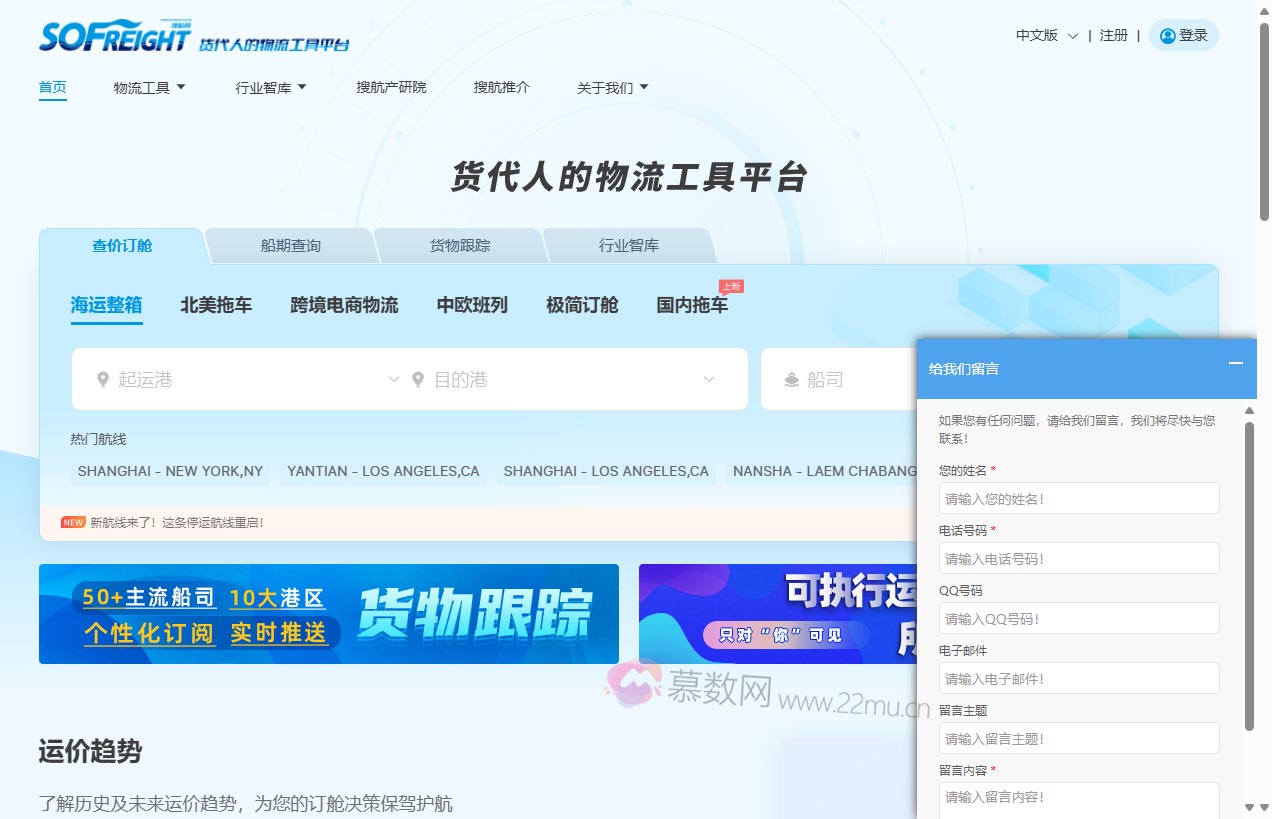The image size is (1272, 819).
Task: Select the SHANGHAI – NEW YORK,NY hot route
Action: coord(169,471)
